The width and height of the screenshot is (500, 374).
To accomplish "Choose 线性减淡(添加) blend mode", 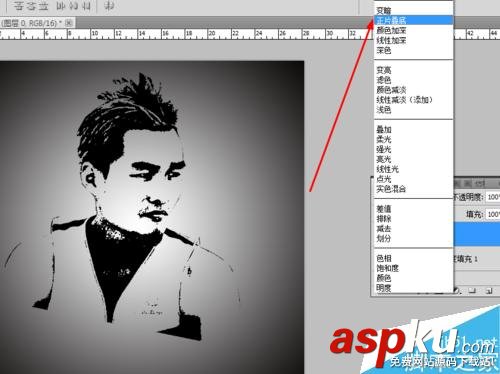I will coord(413,99).
